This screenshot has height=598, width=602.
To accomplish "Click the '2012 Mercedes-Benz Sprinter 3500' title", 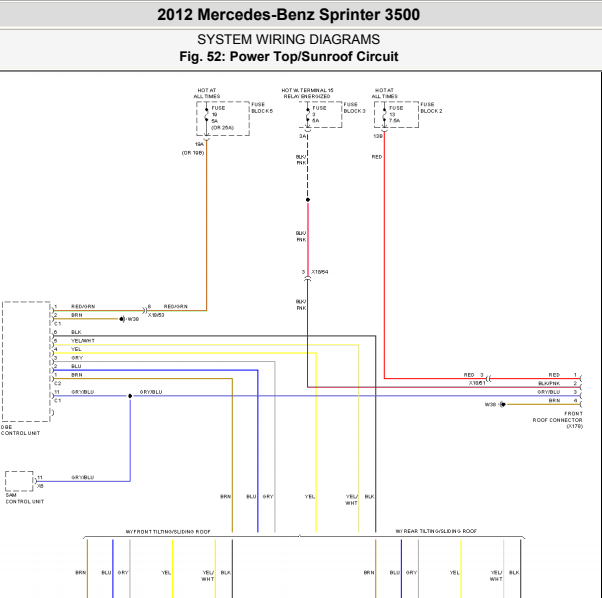I will click(288, 15).
